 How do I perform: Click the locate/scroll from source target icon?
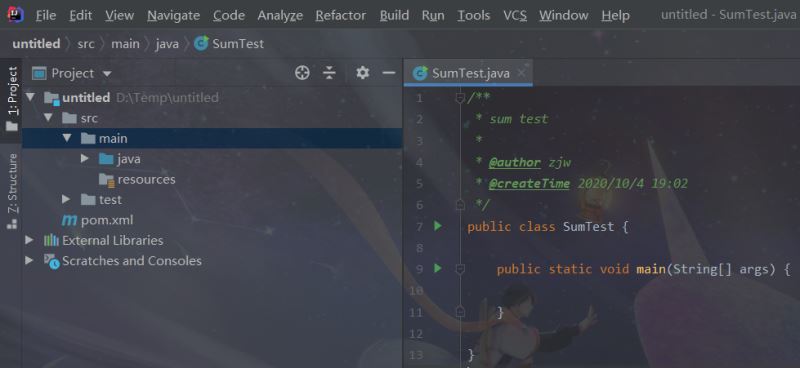tap(302, 73)
